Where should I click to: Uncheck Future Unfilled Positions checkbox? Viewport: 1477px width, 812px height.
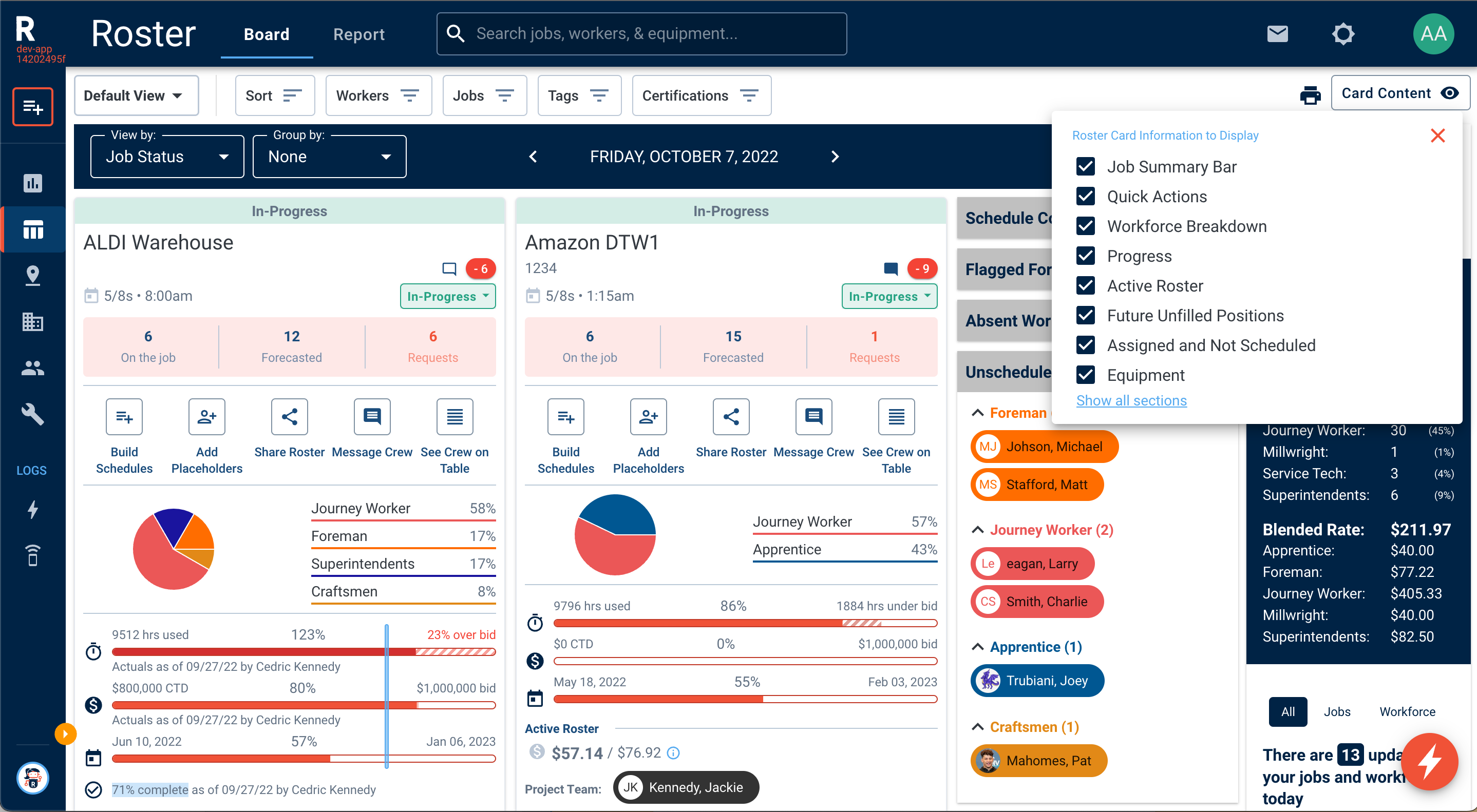pos(1085,316)
